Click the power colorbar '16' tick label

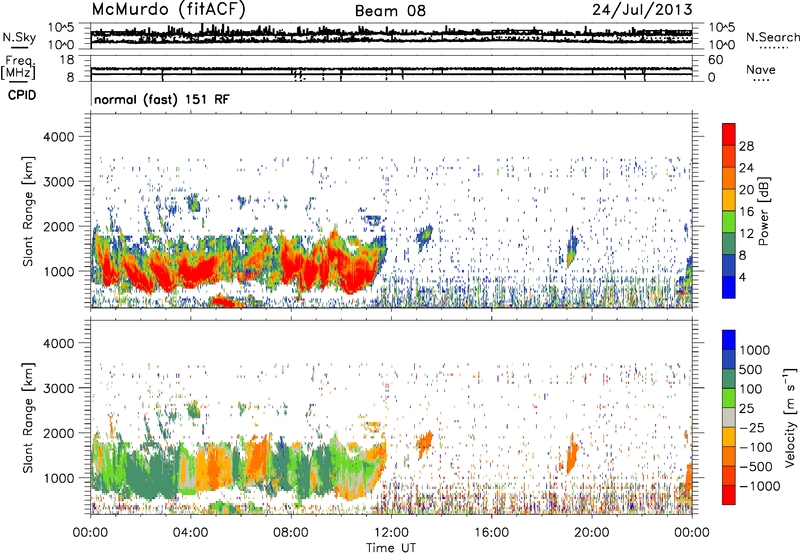(746, 211)
